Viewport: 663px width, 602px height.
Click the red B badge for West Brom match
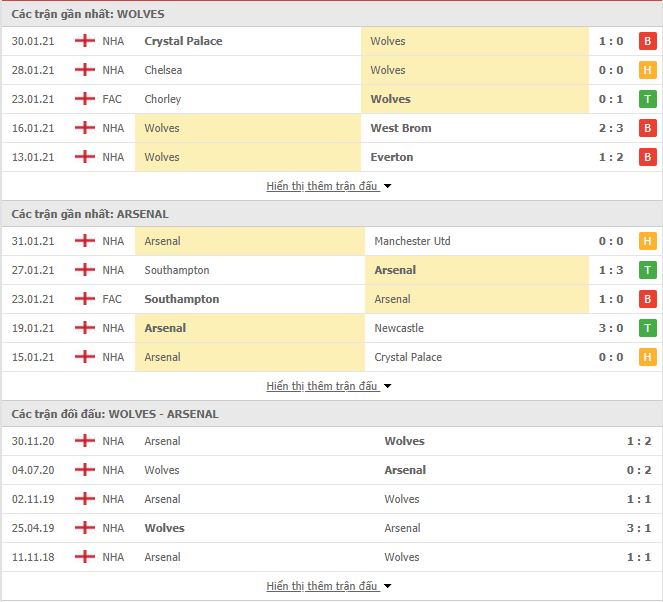click(647, 128)
